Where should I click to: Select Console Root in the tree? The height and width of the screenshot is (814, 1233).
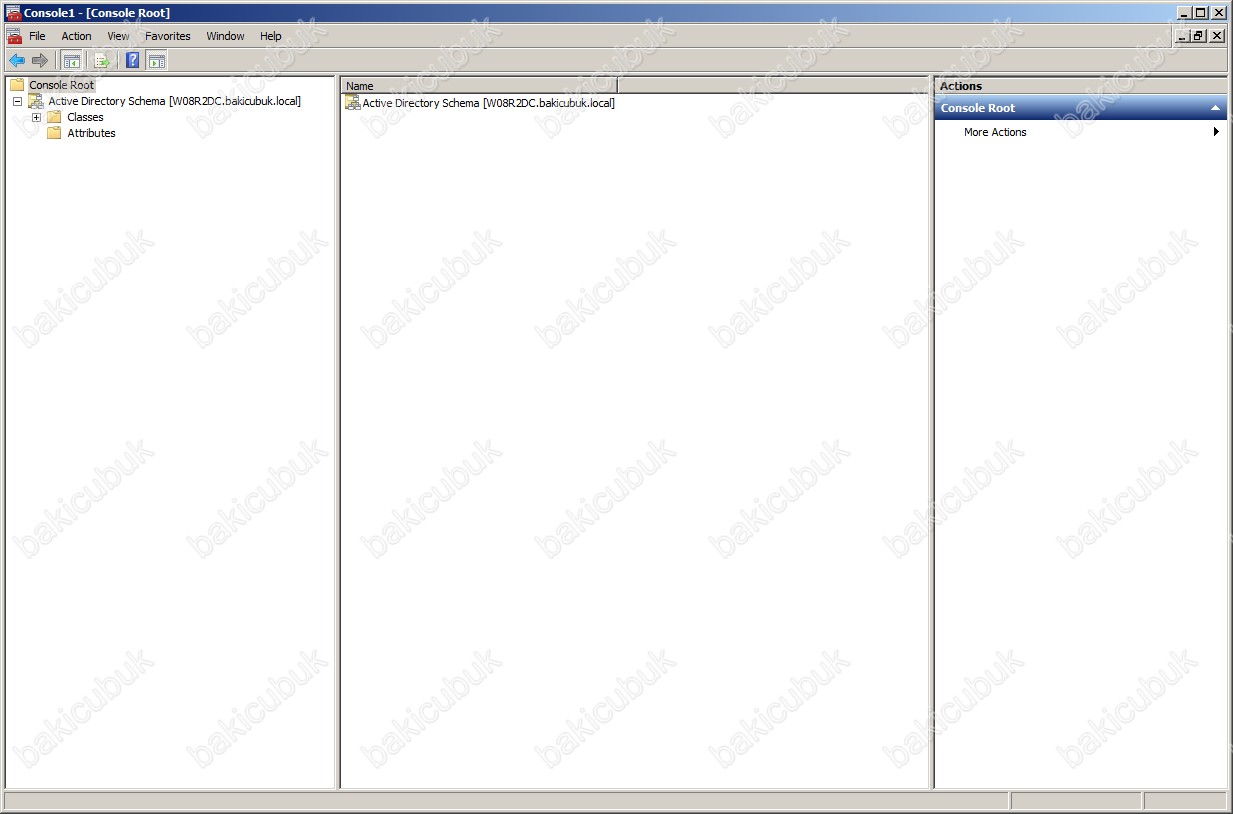pyautogui.click(x=61, y=85)
